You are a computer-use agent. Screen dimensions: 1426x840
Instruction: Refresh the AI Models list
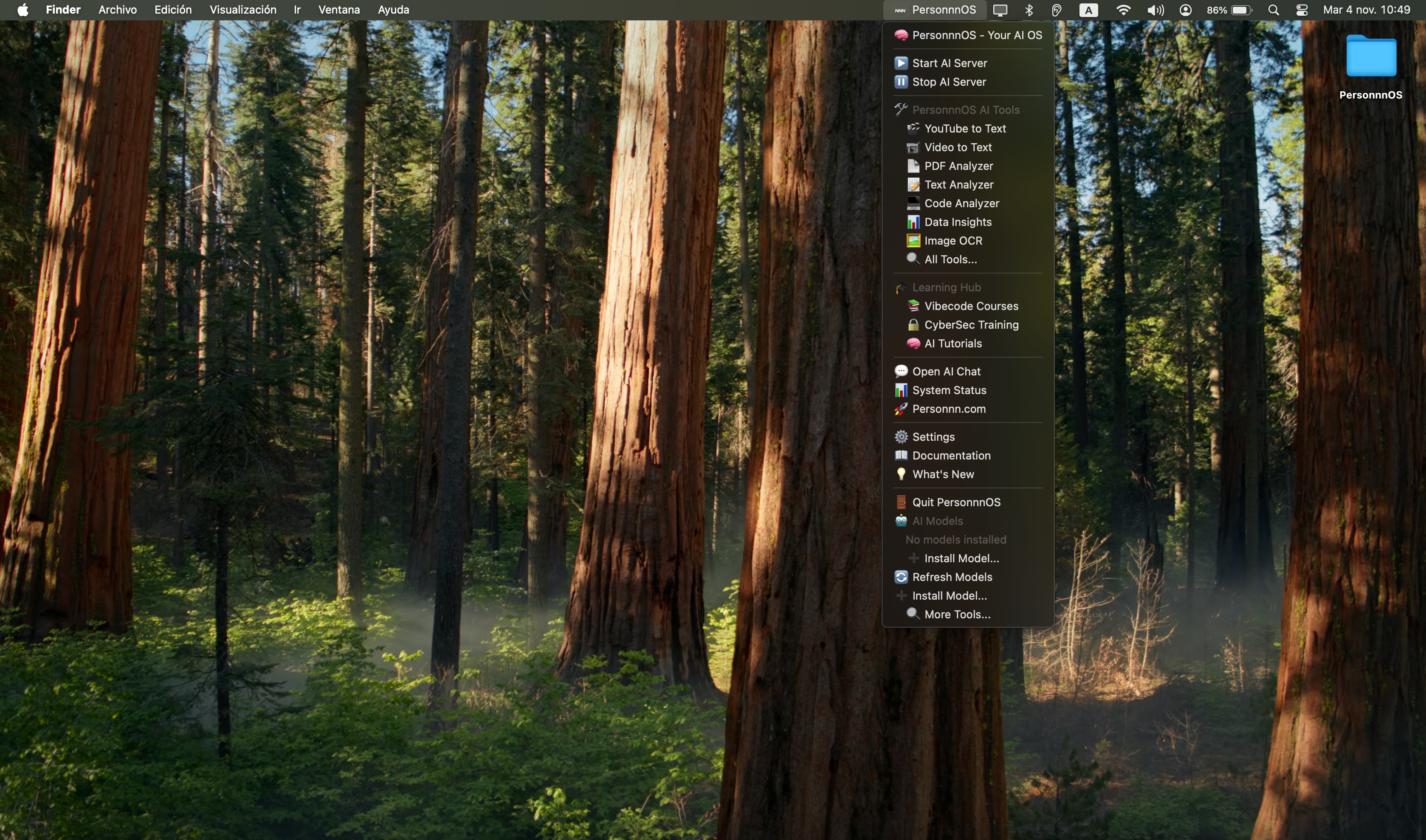point(951,577)
